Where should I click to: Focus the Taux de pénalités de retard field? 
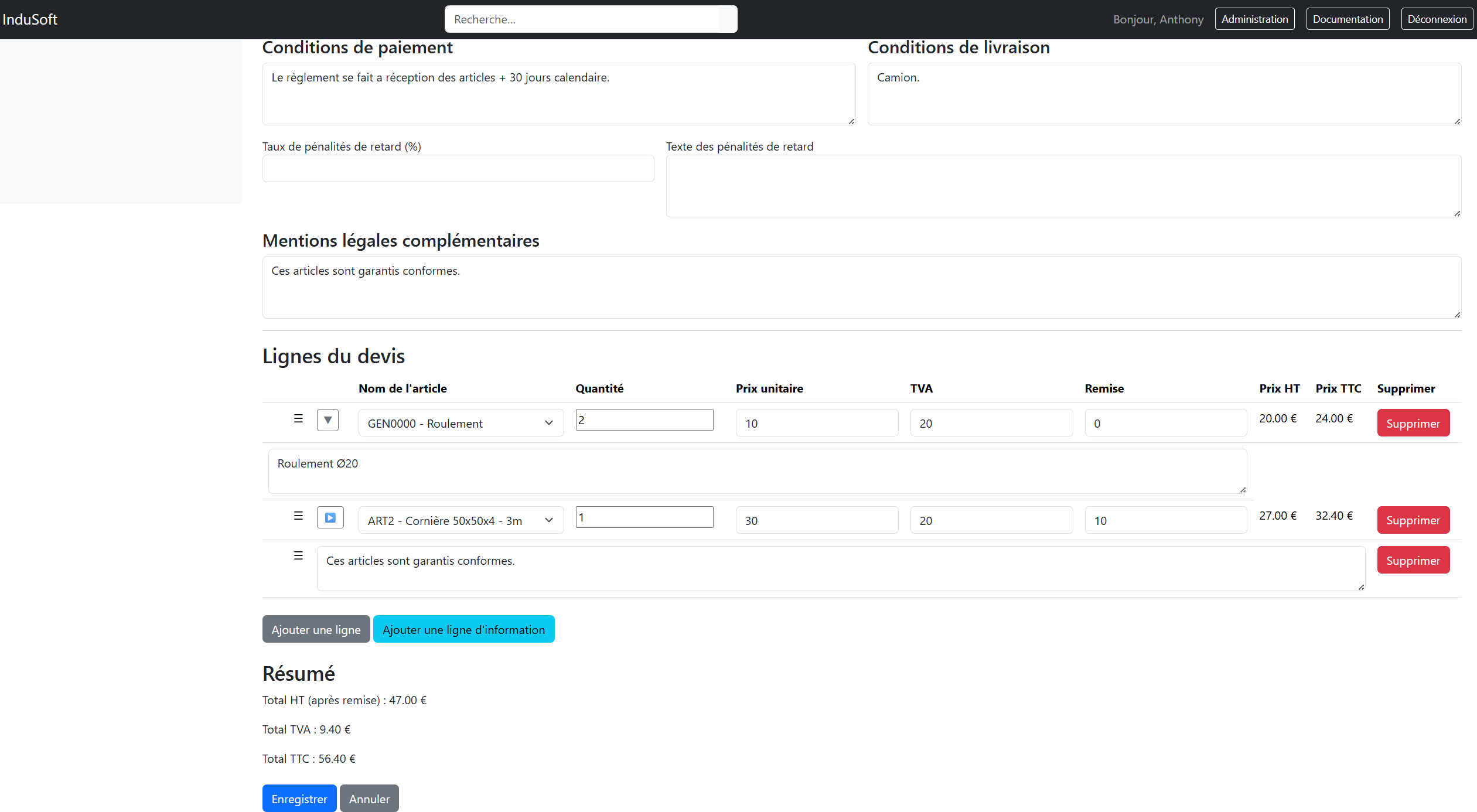[x=458, y=169]
